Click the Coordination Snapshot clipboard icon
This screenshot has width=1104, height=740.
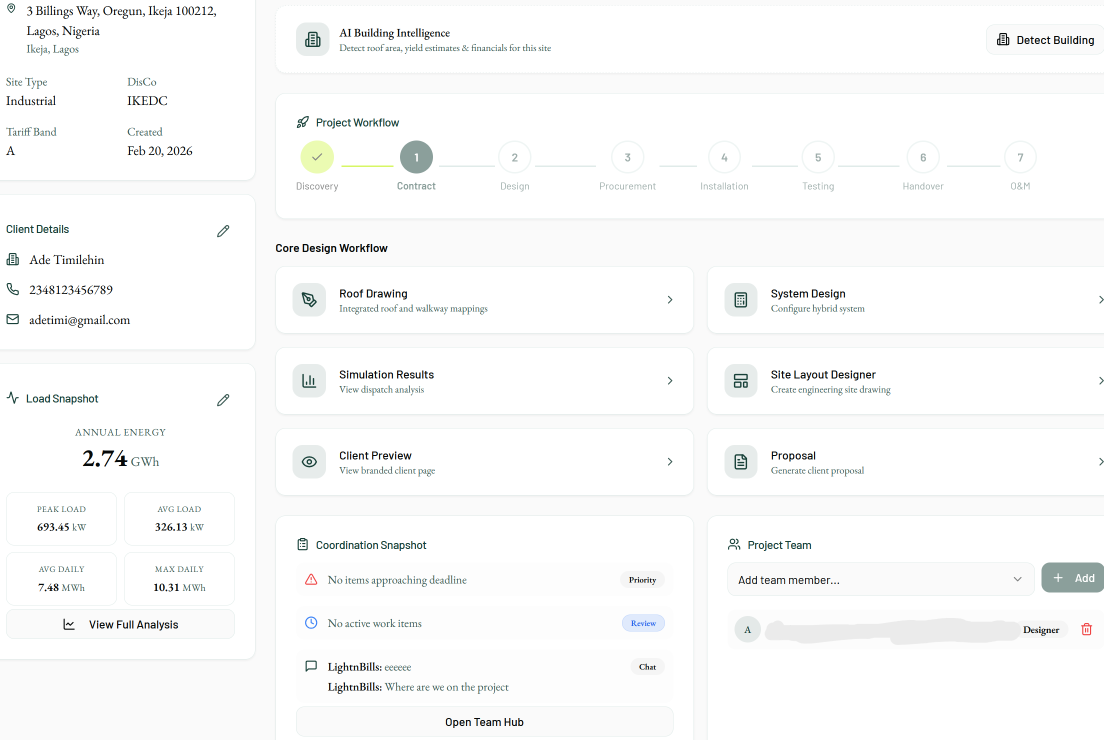pos(303,544)
